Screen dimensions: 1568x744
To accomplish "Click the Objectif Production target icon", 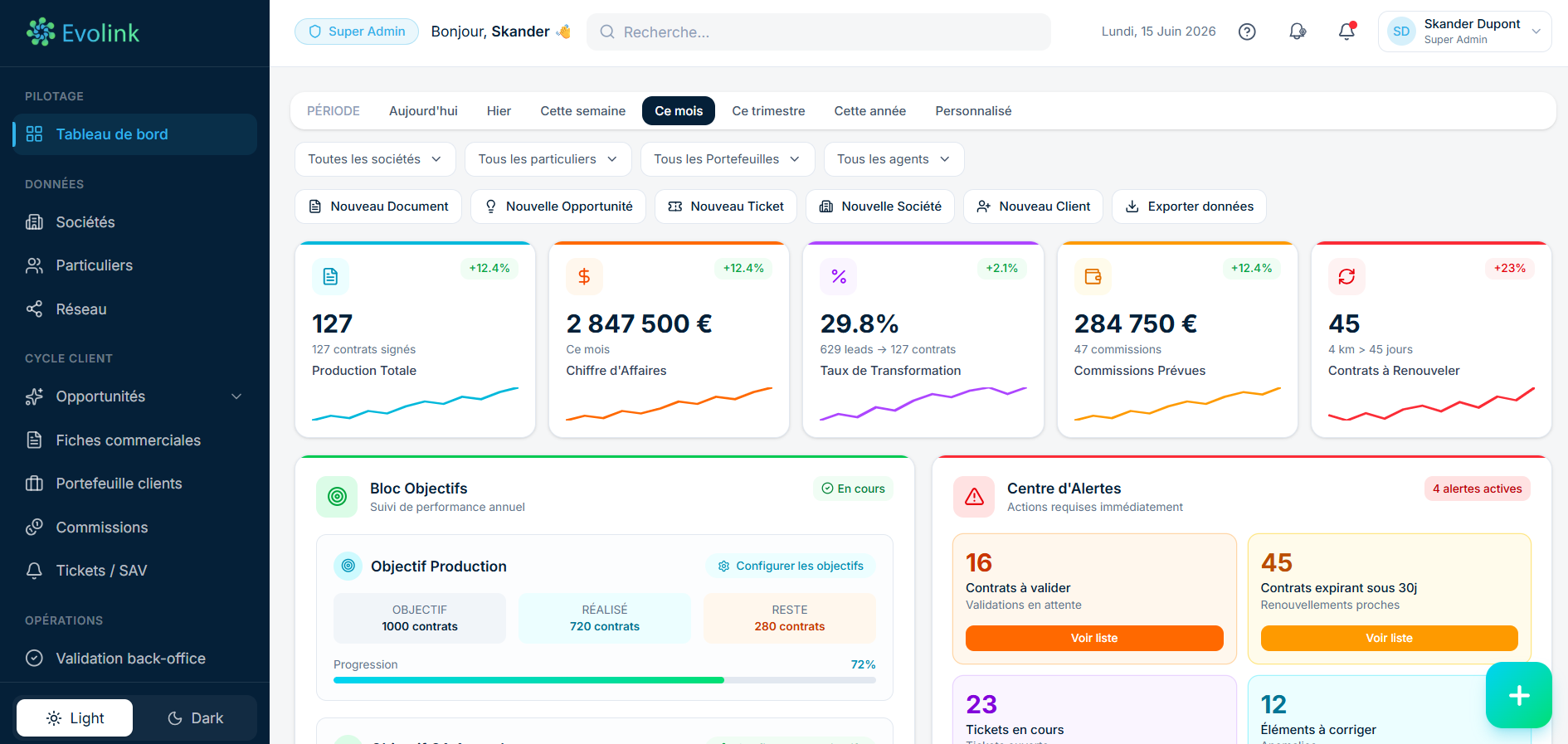I will pos(348,566).
